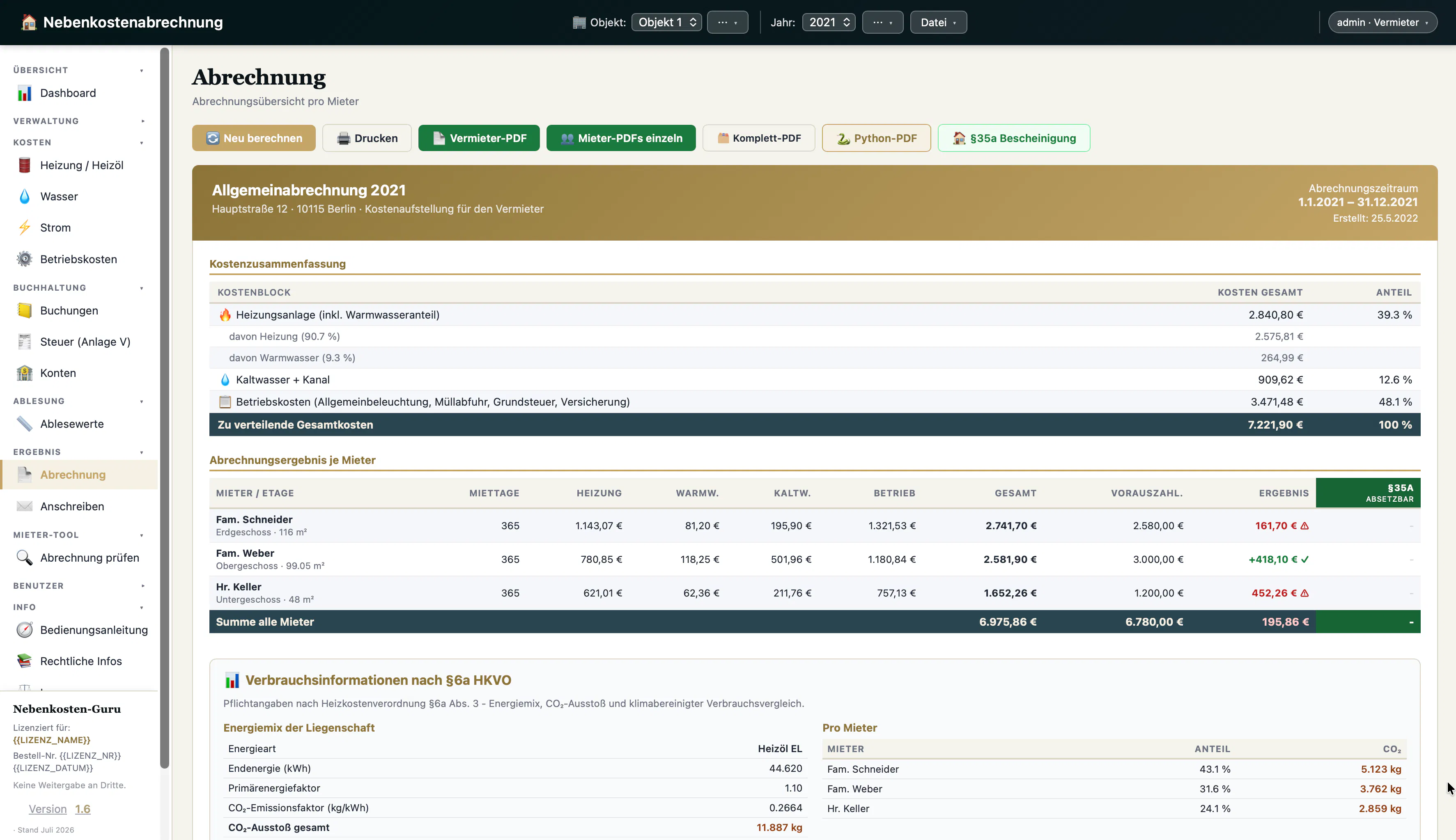Click the §35A Absetzbar column header
Screen dimensions: 1456x840
[1368, 493]
